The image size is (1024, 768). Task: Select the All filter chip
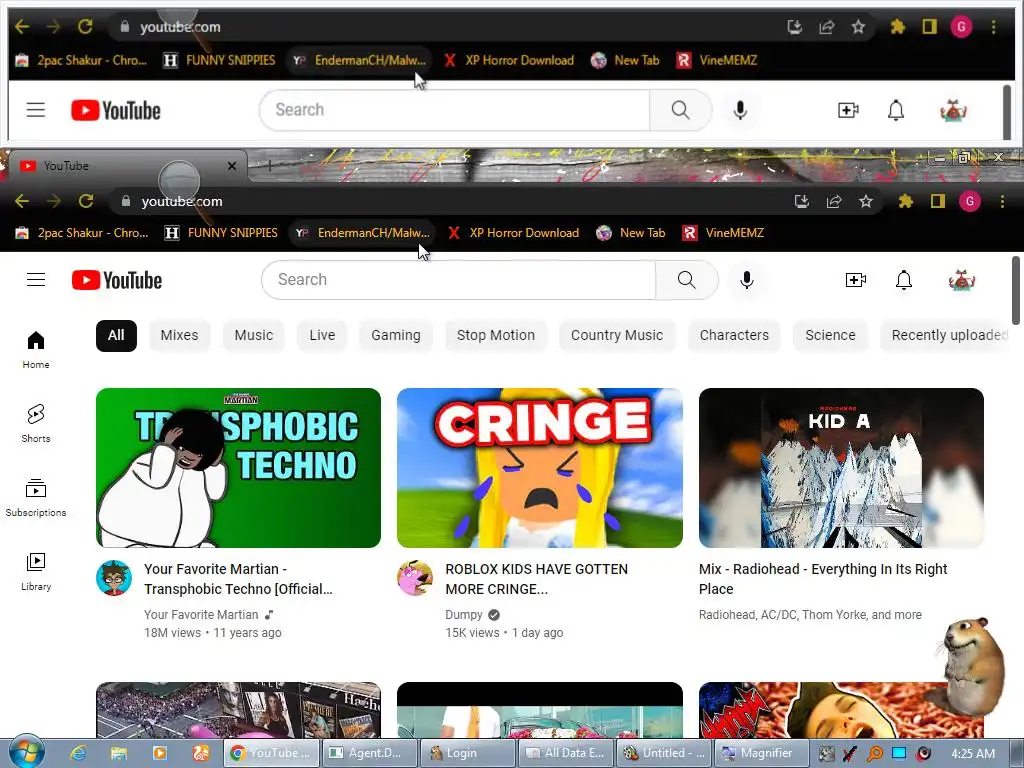click(x=116, y=336)
